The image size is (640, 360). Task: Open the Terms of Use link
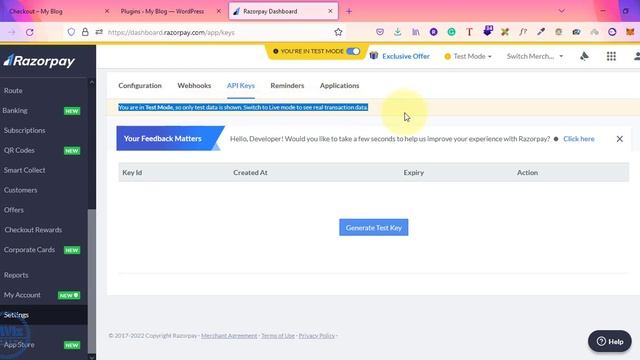pos(278,336)
